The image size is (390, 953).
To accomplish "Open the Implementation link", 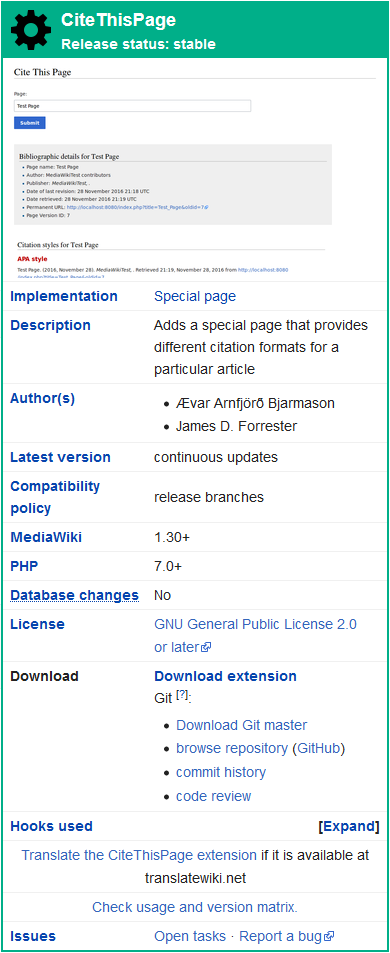I will pyautogui.click(x=64, y=297).
